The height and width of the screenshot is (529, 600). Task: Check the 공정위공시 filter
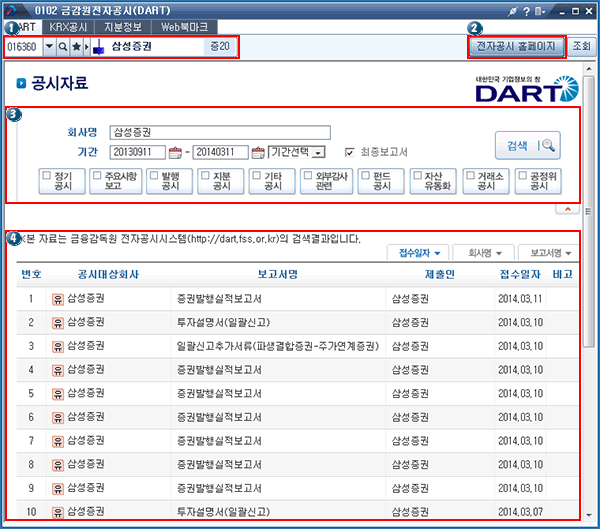click(523, 176)
